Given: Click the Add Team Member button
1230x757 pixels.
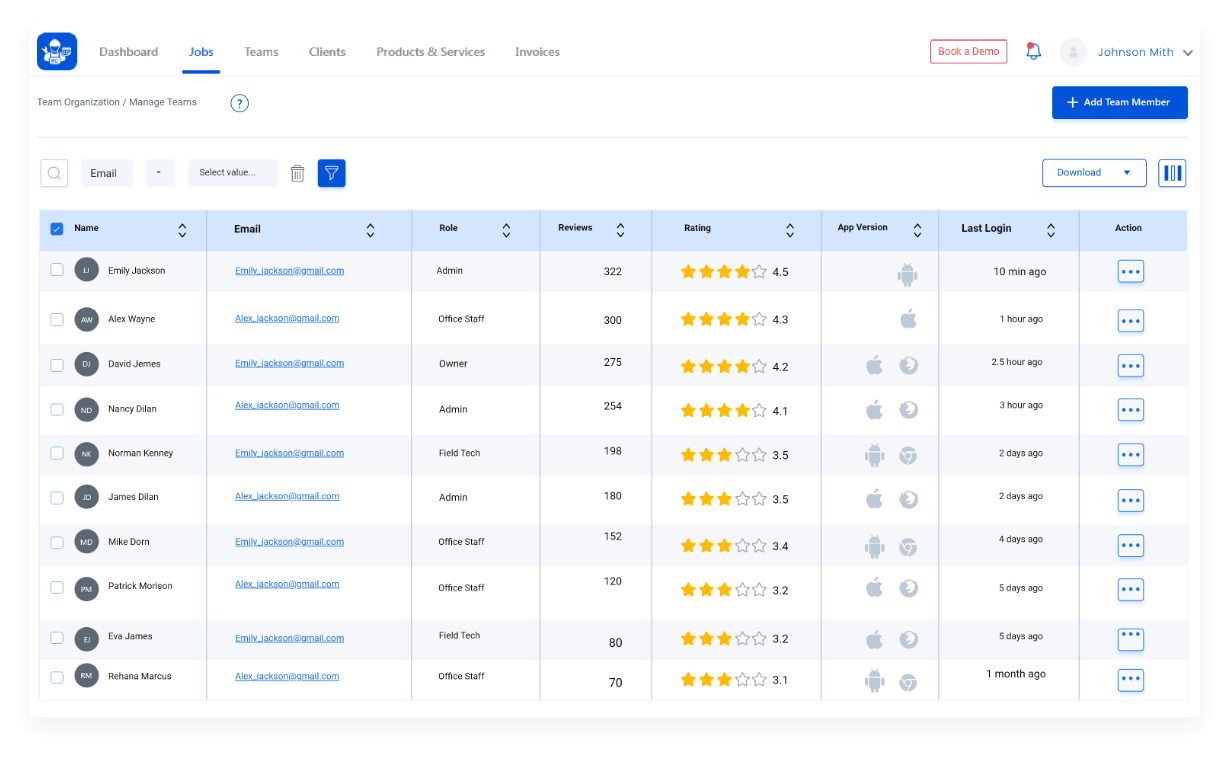Looking at the screenshot, I should coord(1120,102).
